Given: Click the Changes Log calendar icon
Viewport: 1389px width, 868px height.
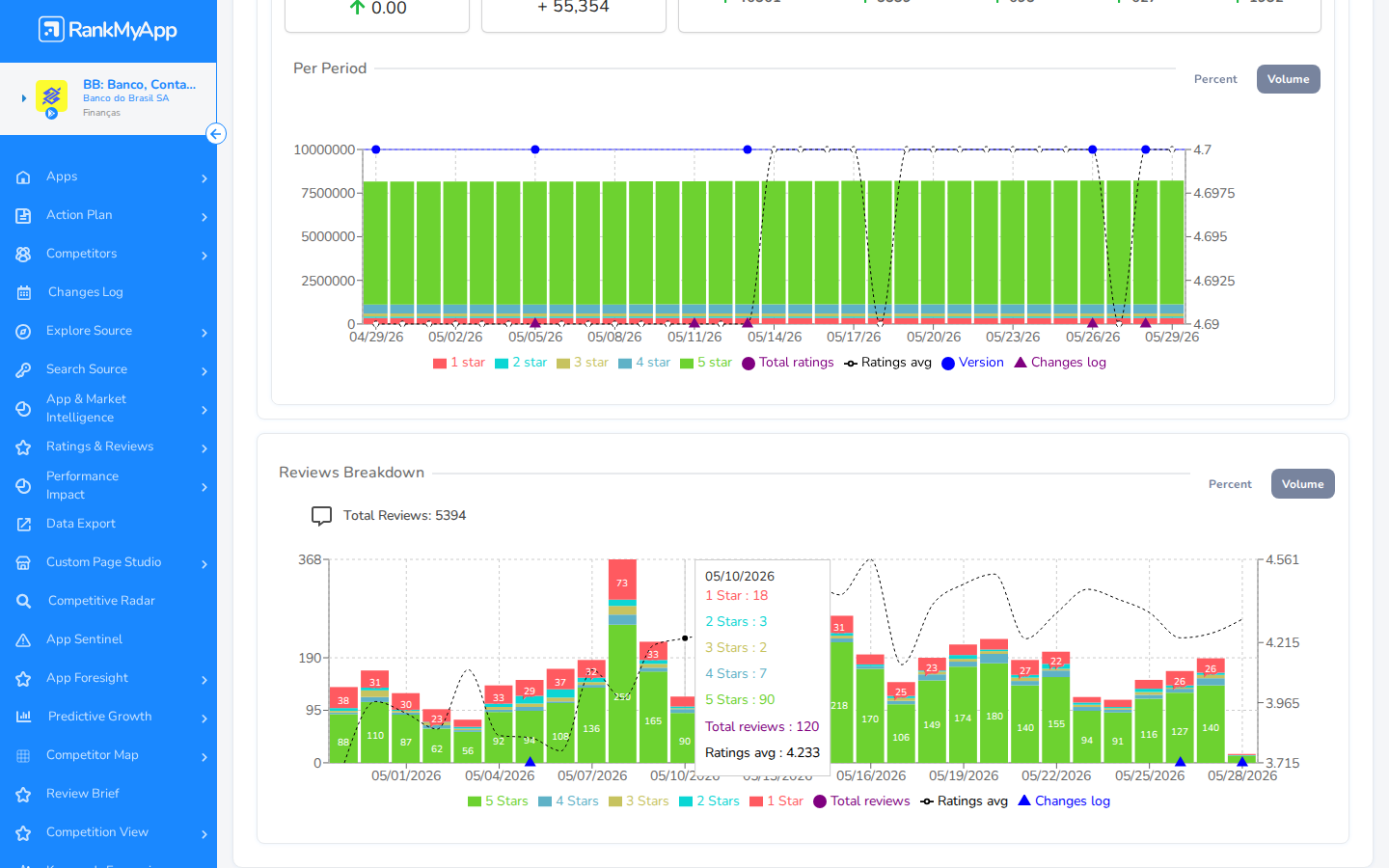Looking at the screenshot, I should pos(23,293).
